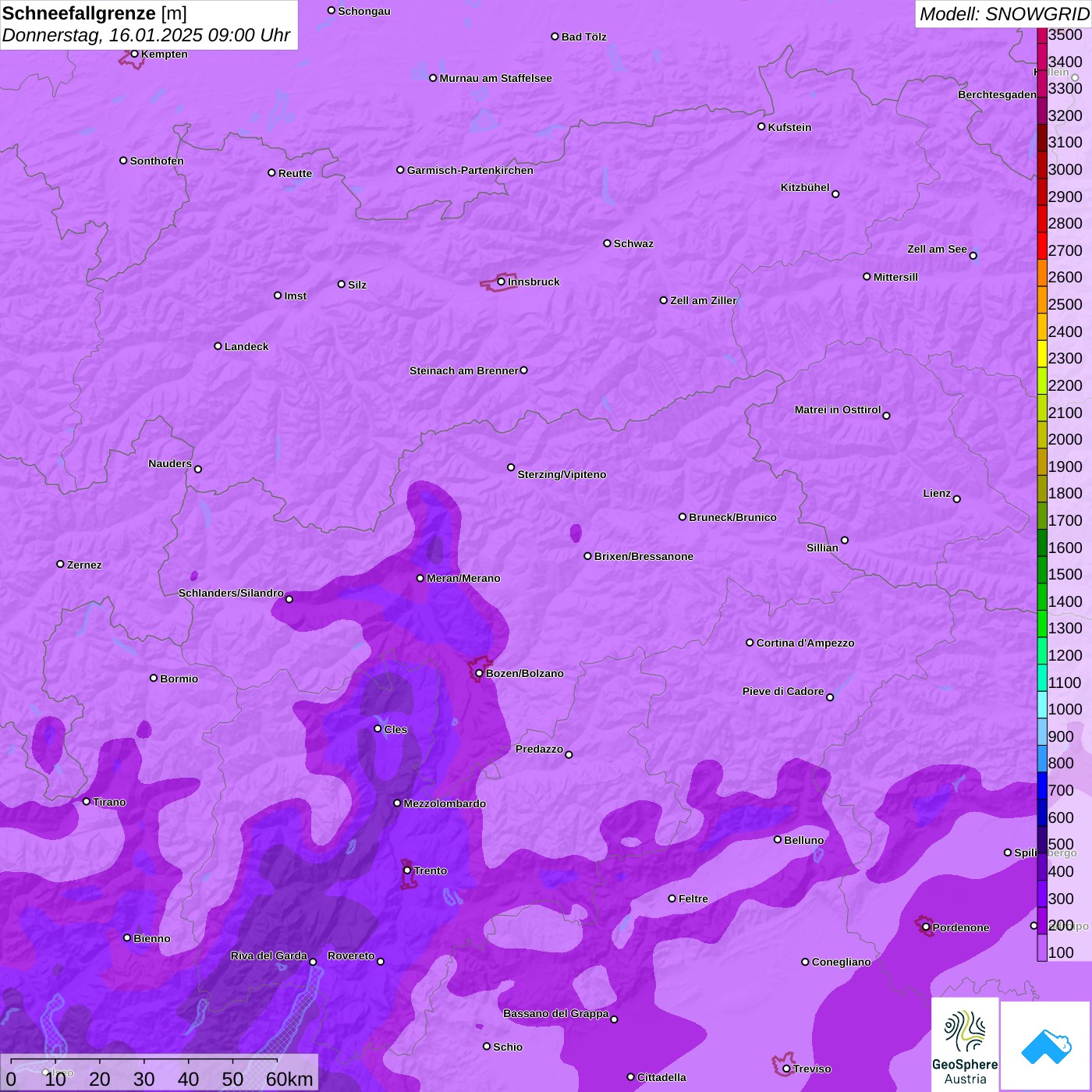Click the 2300 m yellow legend swatch

[x=1041, y=354]
